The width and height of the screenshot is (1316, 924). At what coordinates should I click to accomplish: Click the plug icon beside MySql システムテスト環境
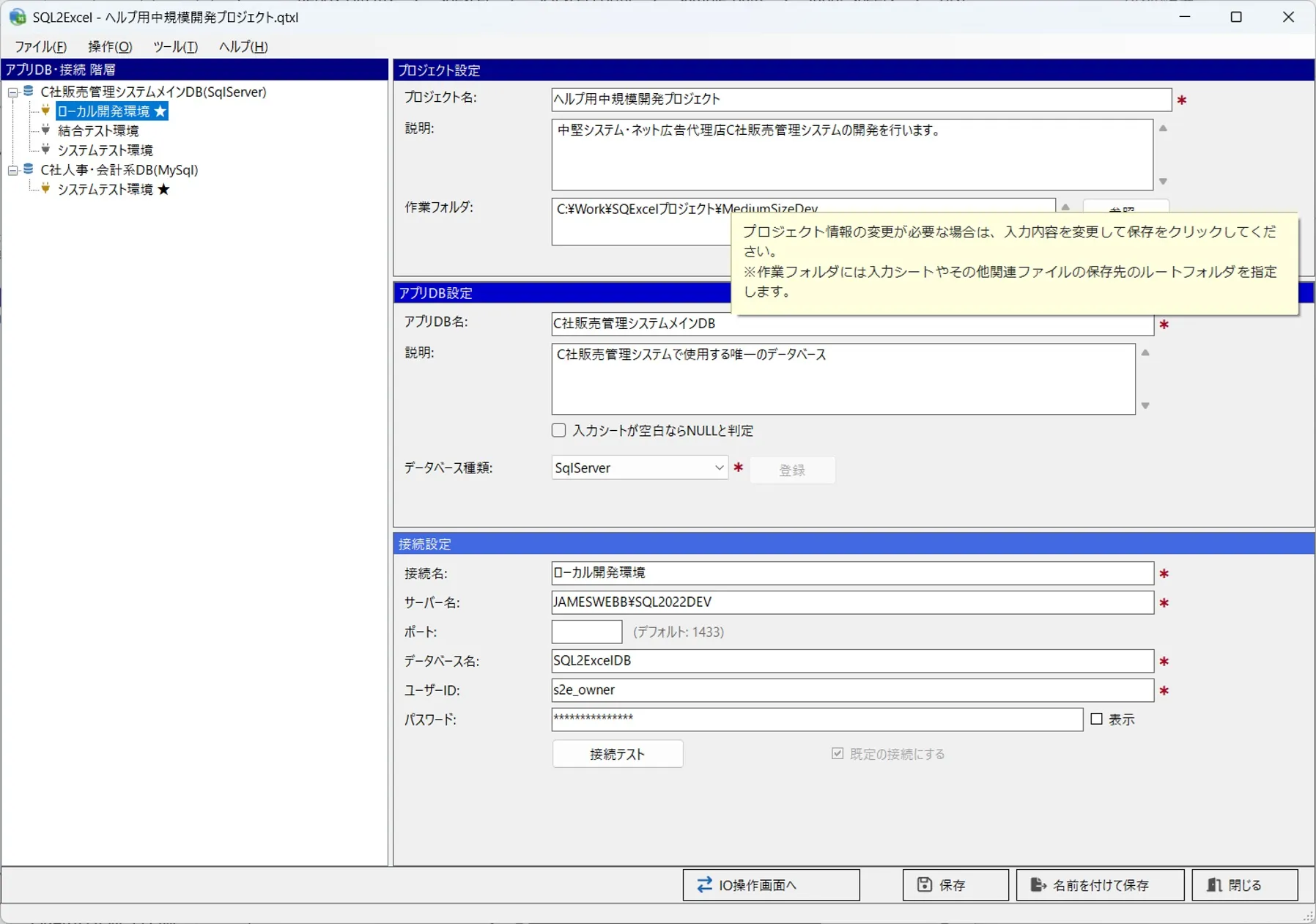point(45,189)
